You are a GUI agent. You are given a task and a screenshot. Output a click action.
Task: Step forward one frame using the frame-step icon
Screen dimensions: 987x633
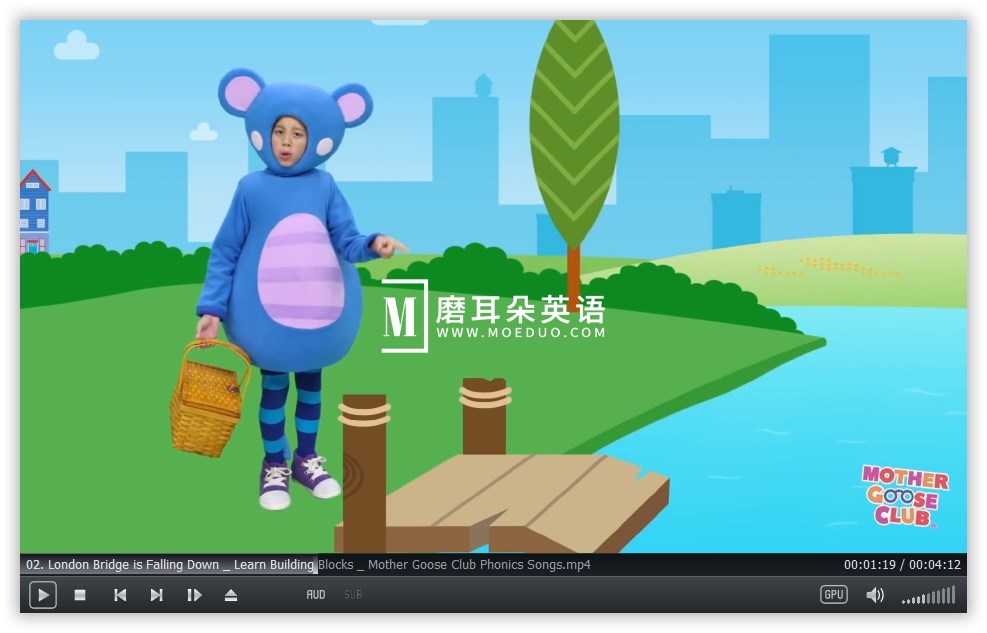click(x=193, y=595)
